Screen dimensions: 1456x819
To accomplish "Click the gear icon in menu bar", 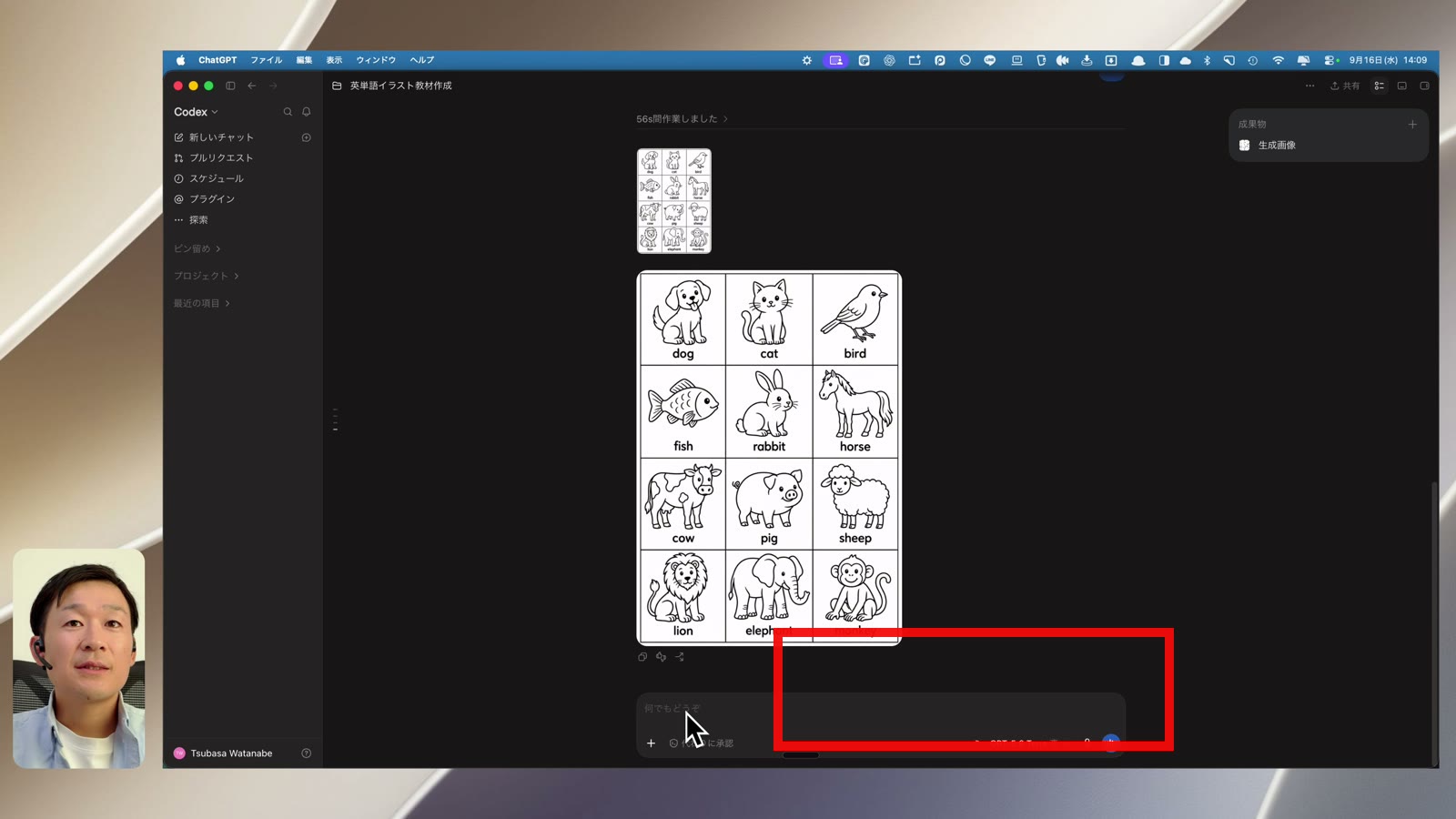I will click(807, 60).
